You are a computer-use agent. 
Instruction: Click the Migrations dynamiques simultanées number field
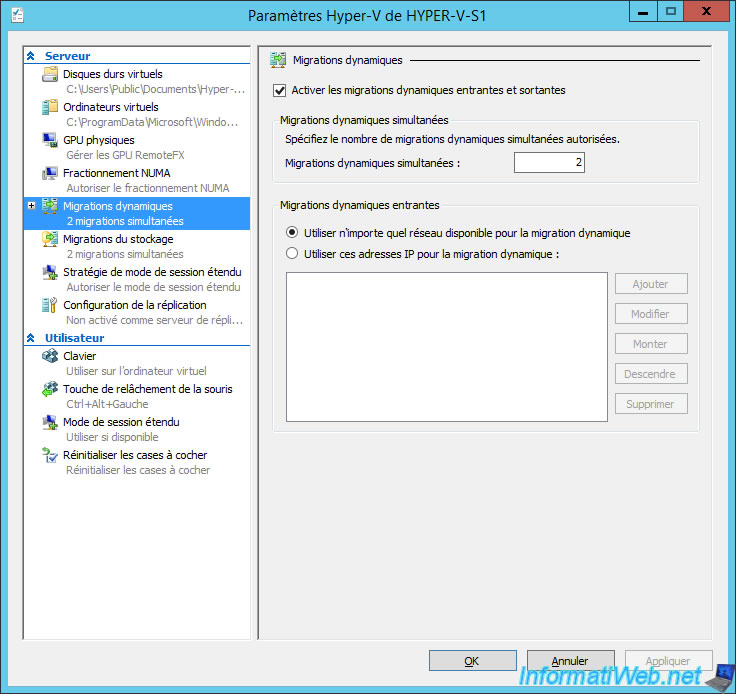549,162
